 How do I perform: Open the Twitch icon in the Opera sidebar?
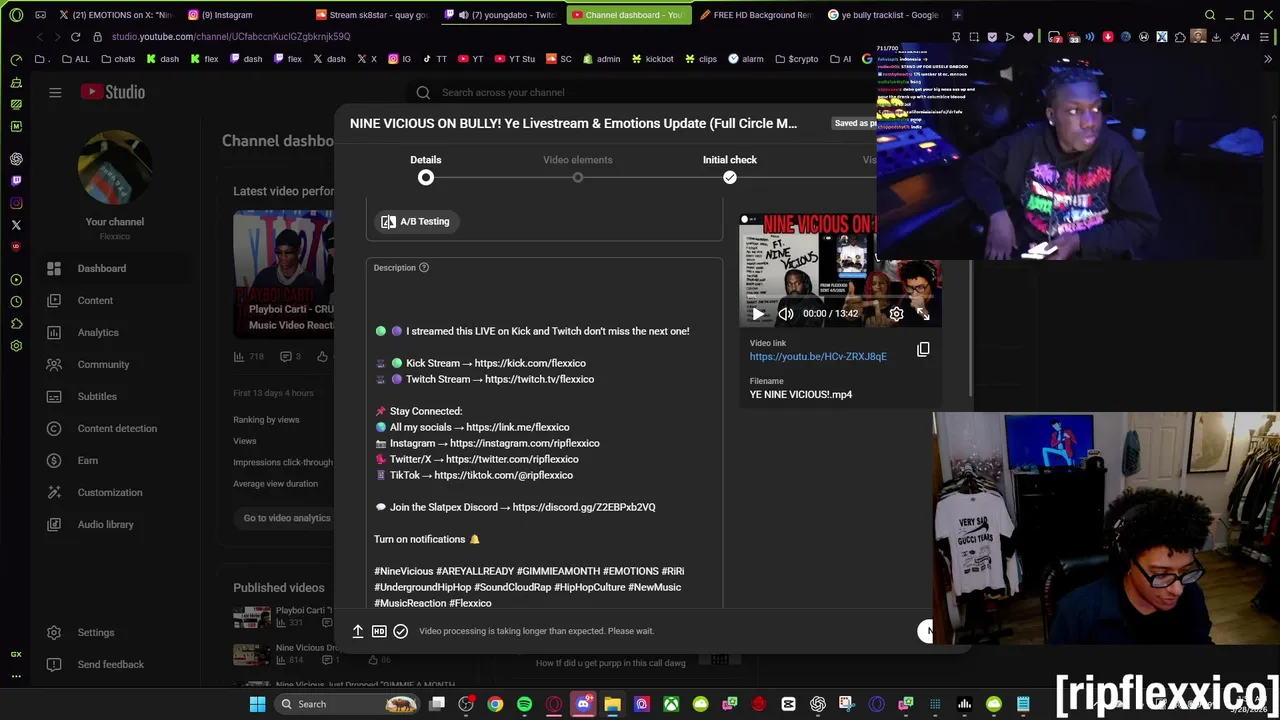click(16, 181)
